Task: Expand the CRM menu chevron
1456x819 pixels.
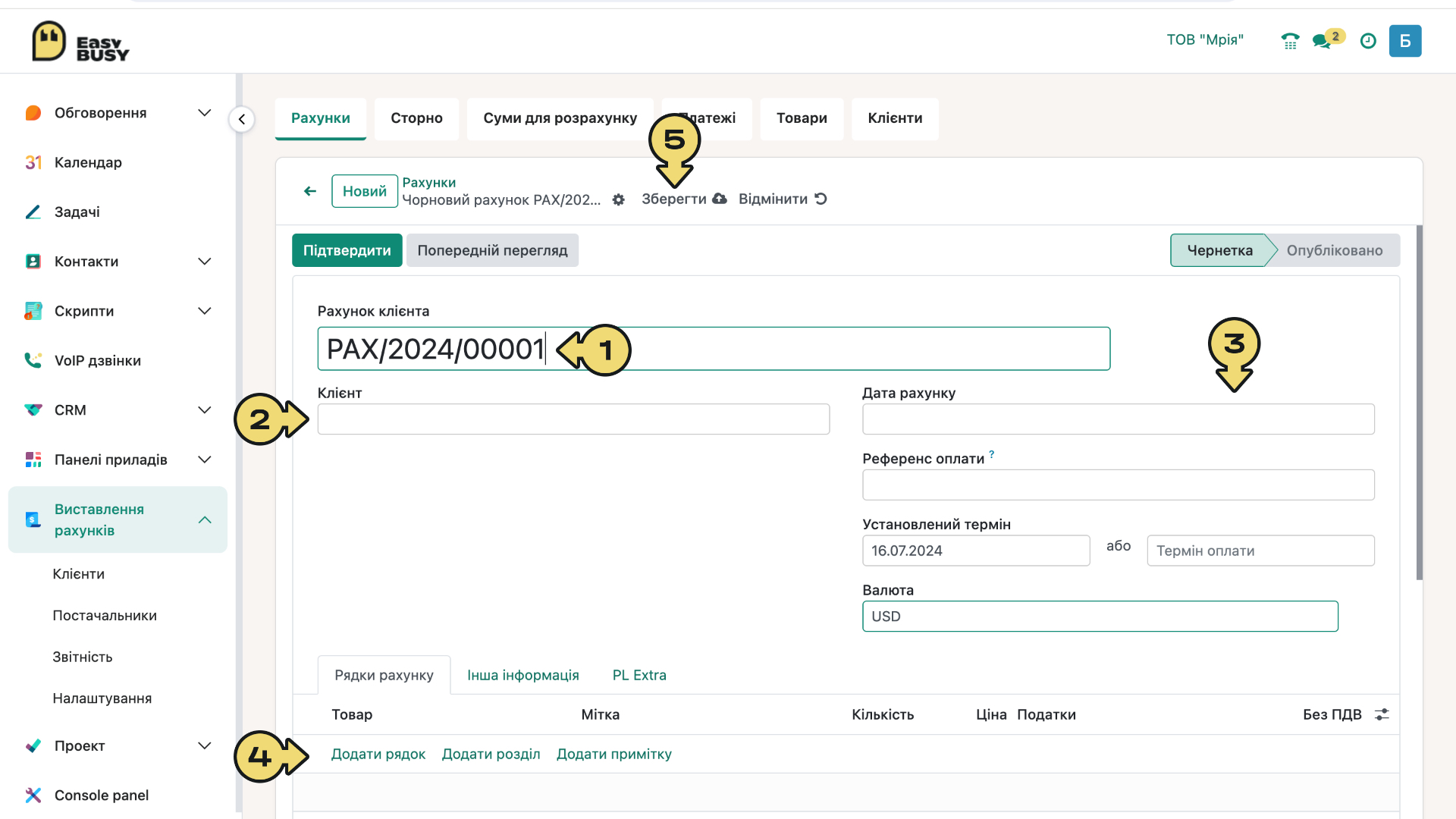Action: tap(205, 410)
